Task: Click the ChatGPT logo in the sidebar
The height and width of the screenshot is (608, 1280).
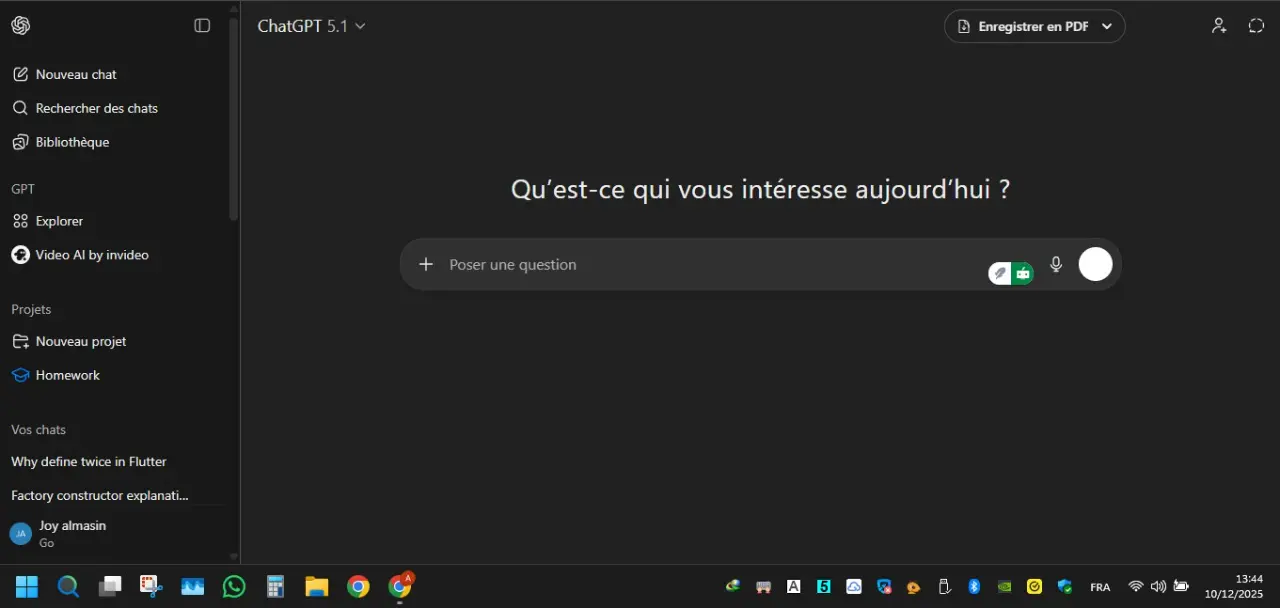Action: [x=20, y=26]
